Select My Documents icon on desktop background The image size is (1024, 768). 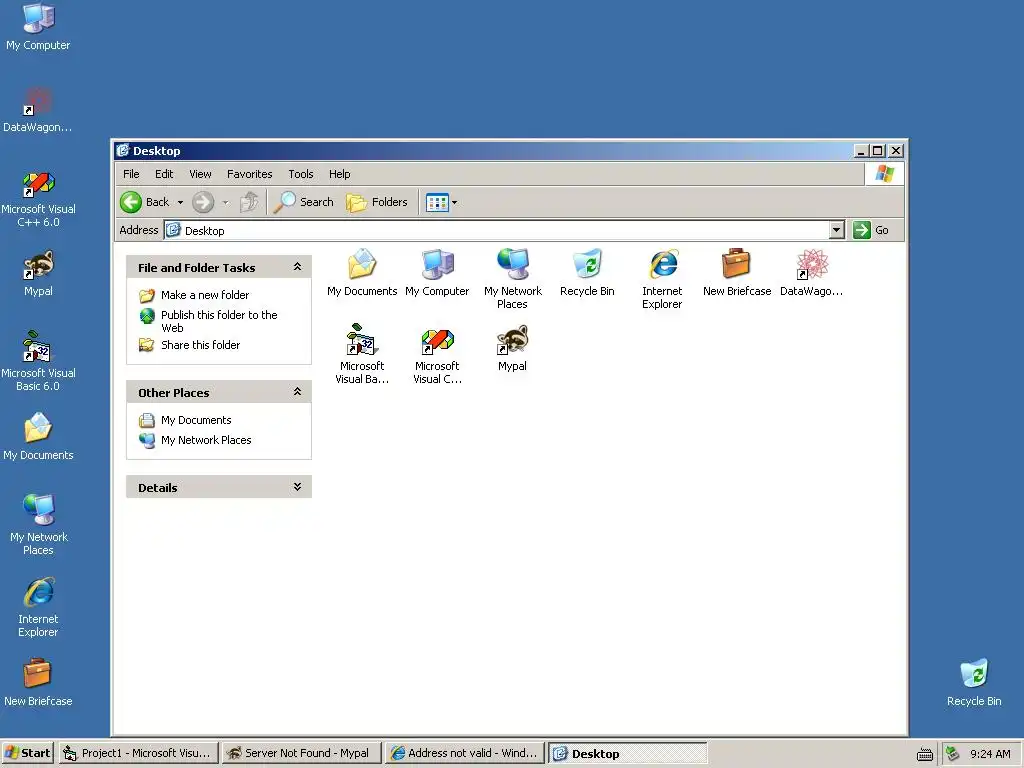point(38,437)
